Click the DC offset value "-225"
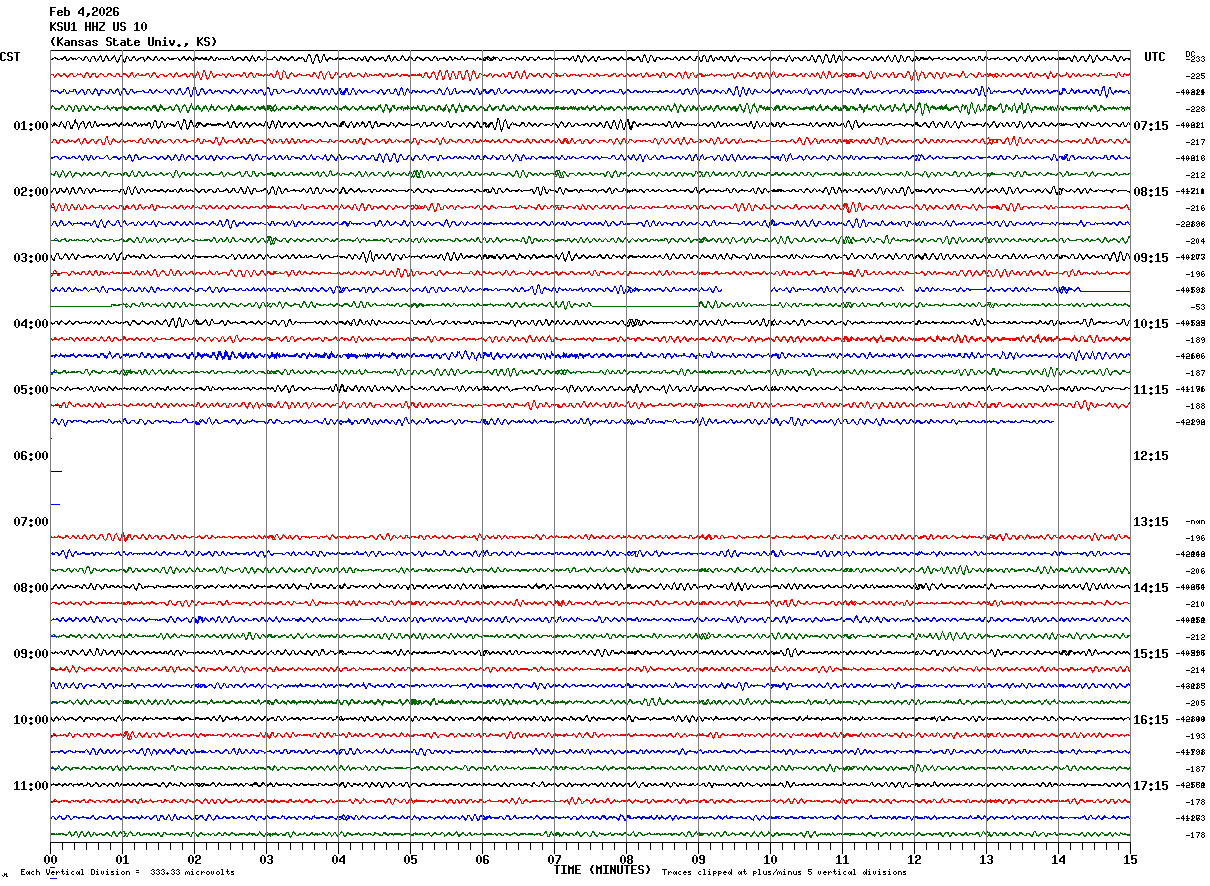 1195,76
